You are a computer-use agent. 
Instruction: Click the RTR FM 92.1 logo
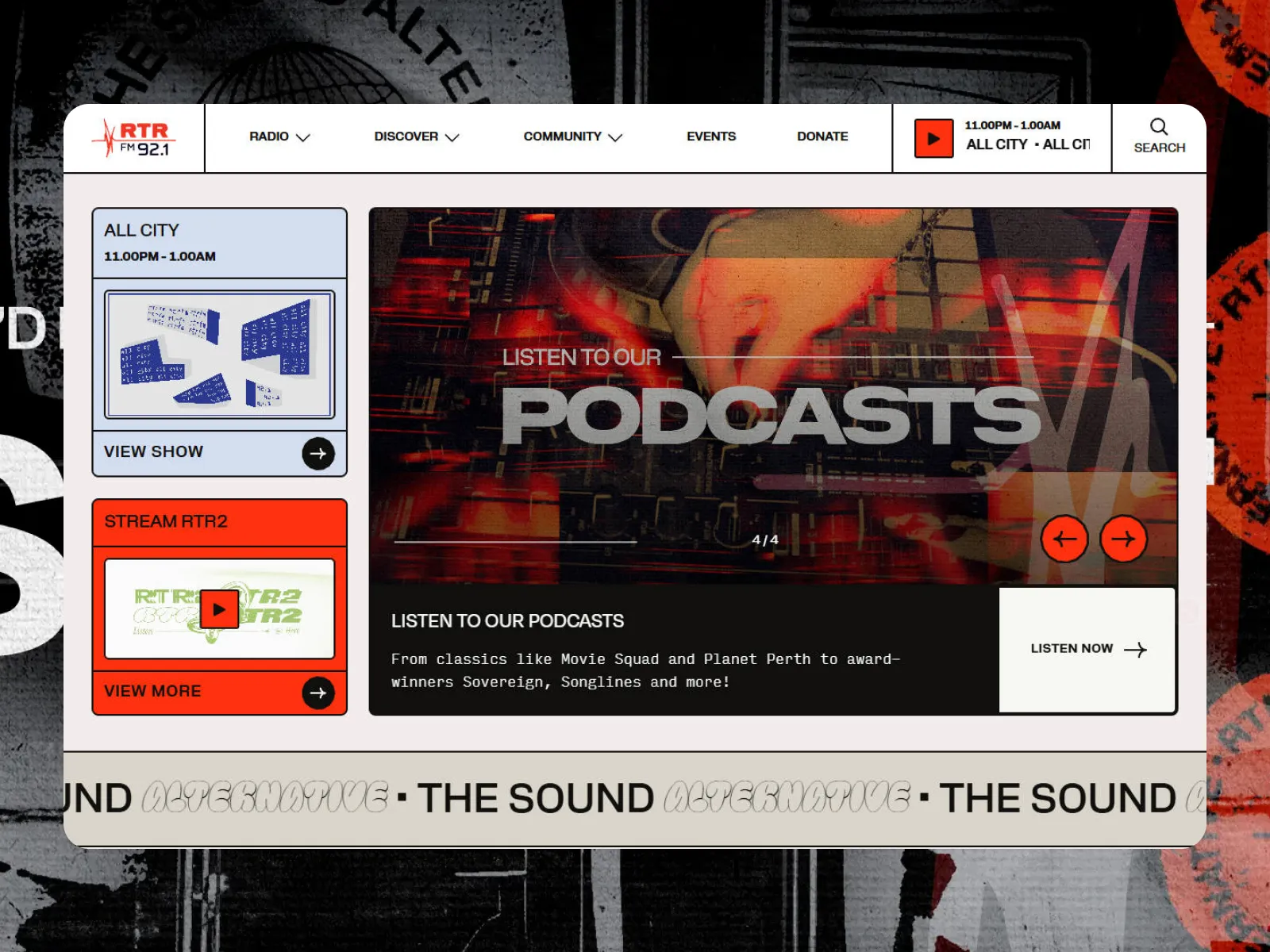coord(133,138)
